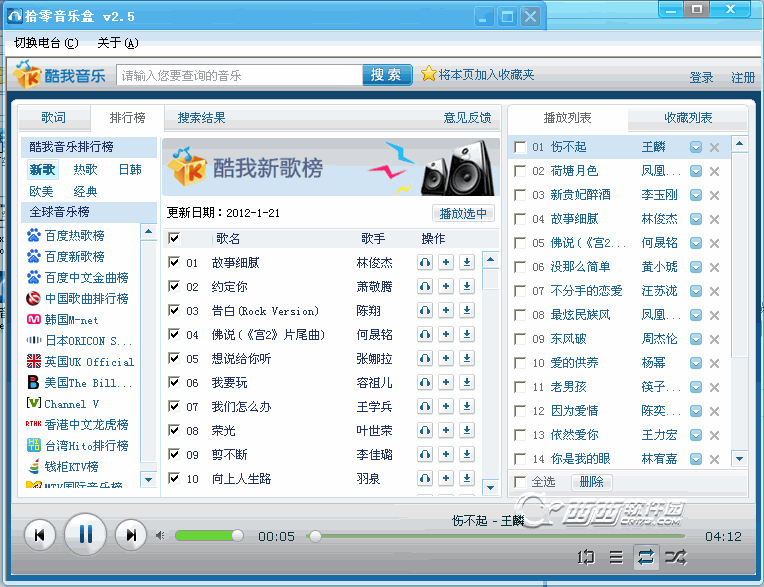
Task: Open dropdown for 最炫民族风 playlist item
Action: [x=696, y=315]
